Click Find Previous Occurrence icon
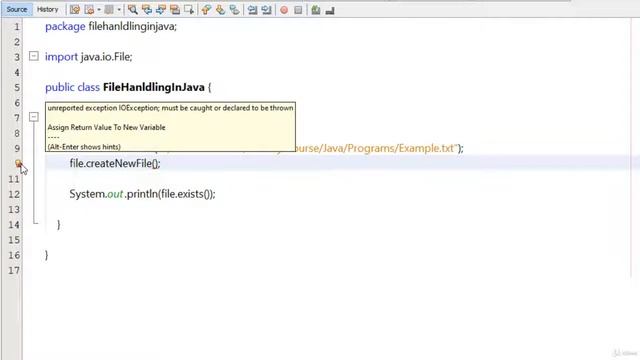 click(147, 10)
